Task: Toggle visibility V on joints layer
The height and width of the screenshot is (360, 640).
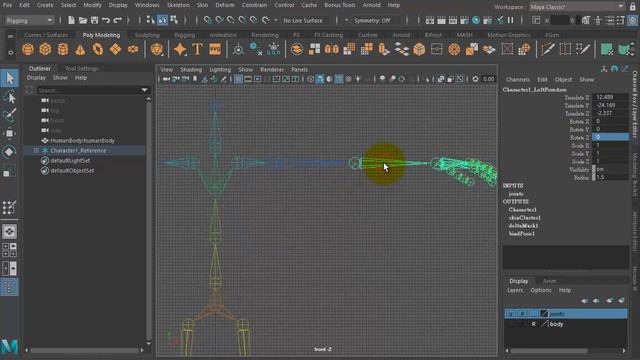Action: [x=510, y=313]
